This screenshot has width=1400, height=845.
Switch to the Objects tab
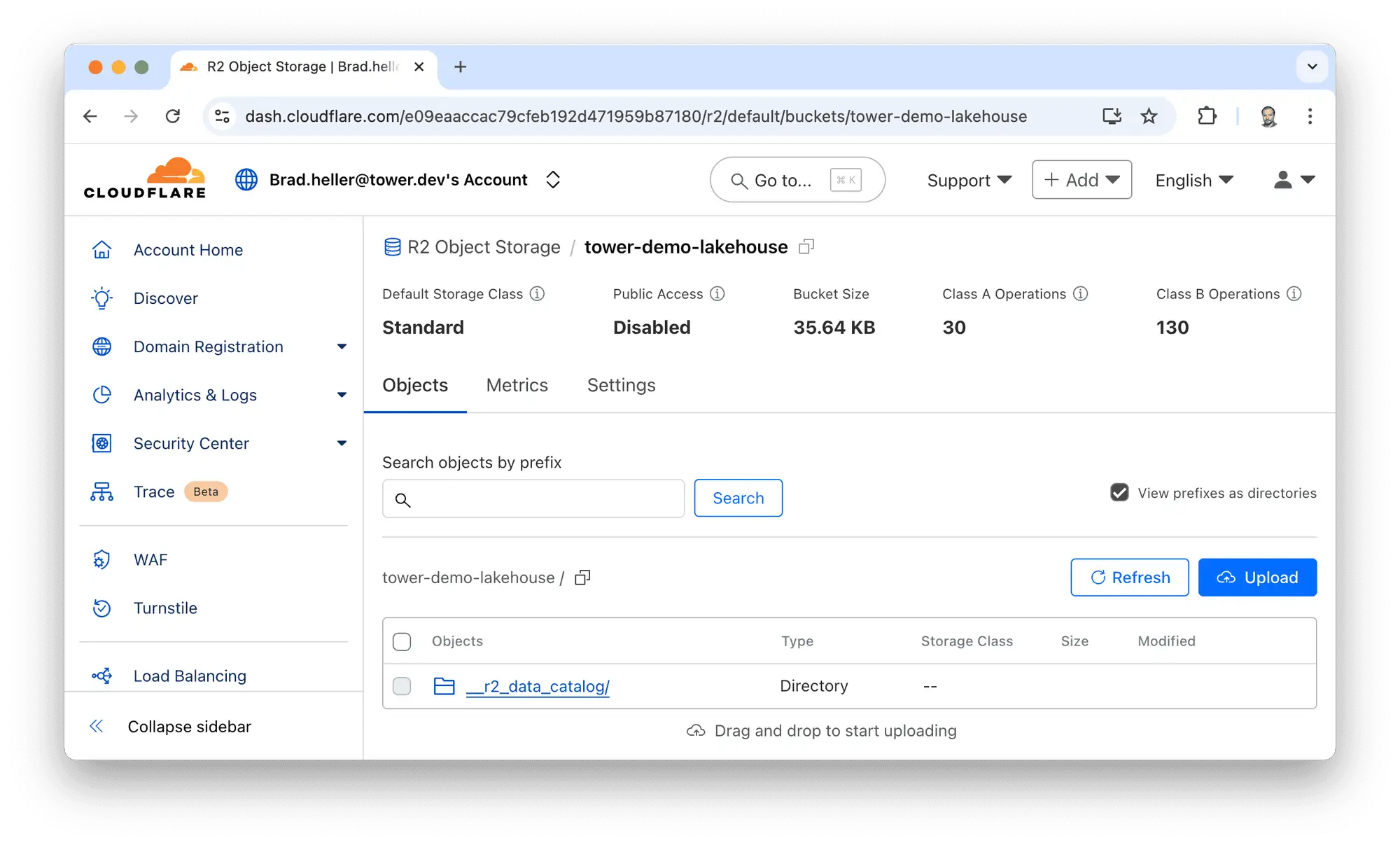pyautogui.click(x=415, y=386)
